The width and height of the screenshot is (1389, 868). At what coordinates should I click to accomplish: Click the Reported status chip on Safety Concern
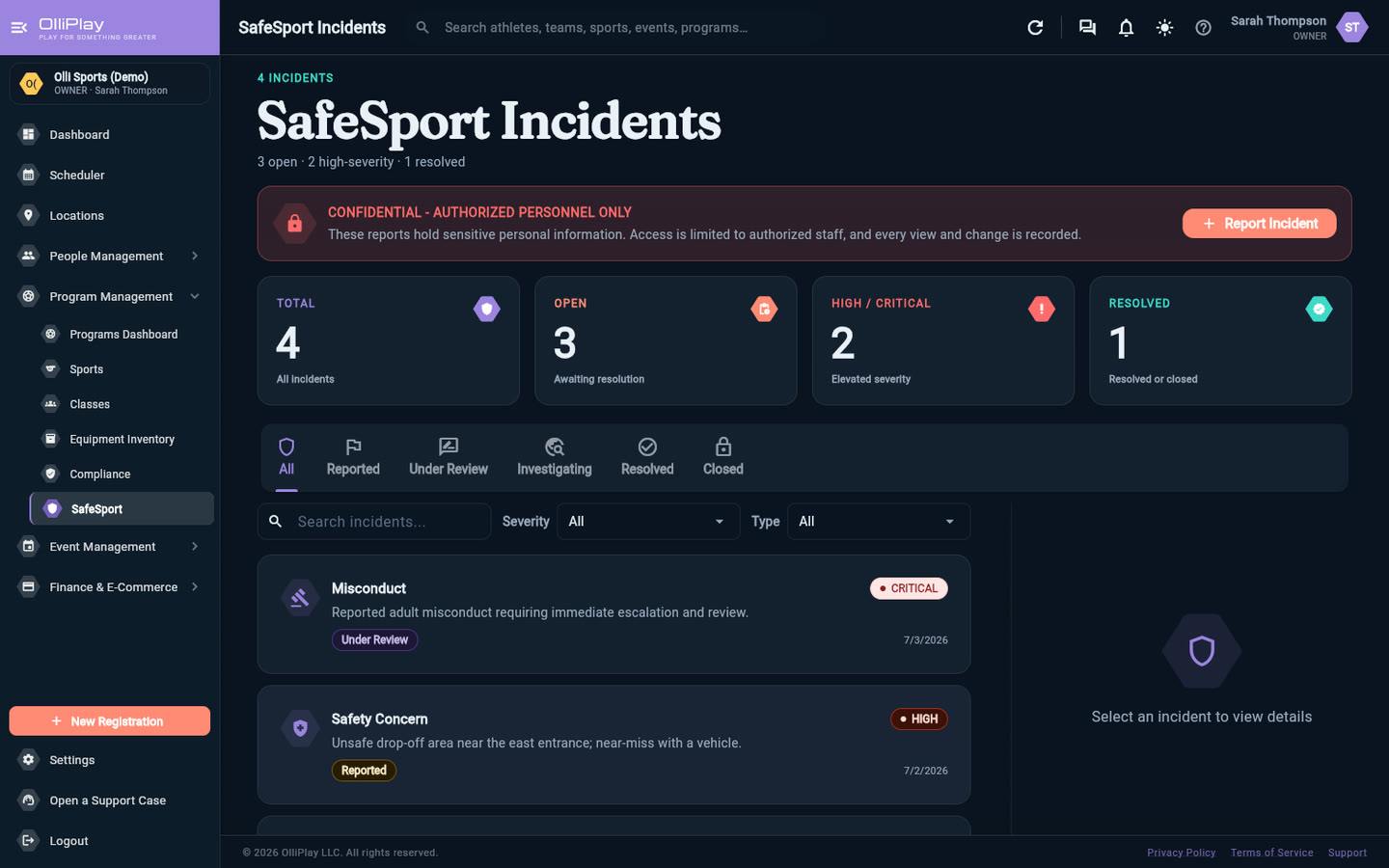coord(364,771)
